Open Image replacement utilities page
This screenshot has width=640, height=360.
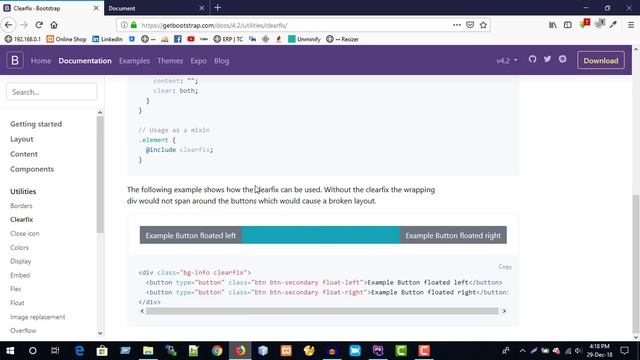coord(38,317)
